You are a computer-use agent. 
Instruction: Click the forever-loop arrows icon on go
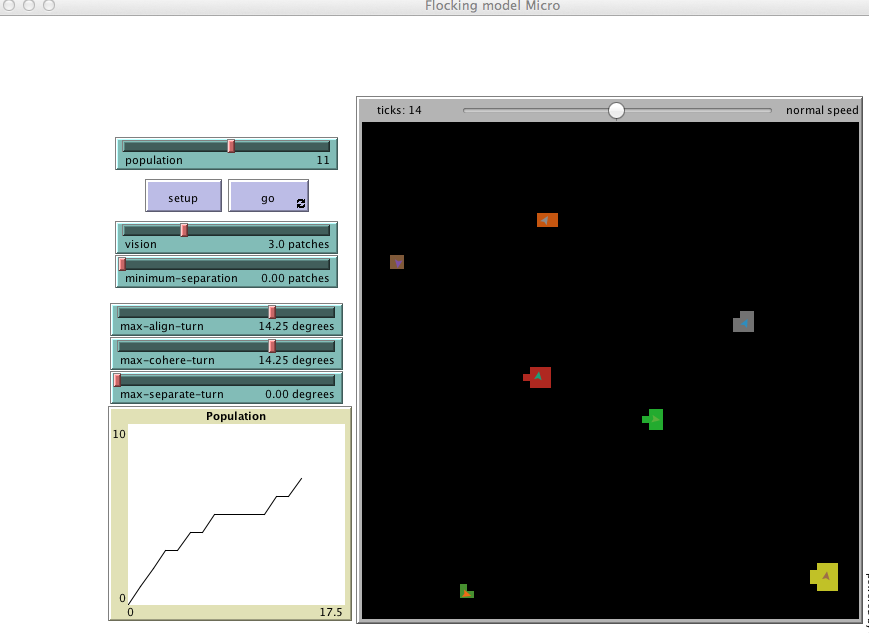tap(300, 203)
